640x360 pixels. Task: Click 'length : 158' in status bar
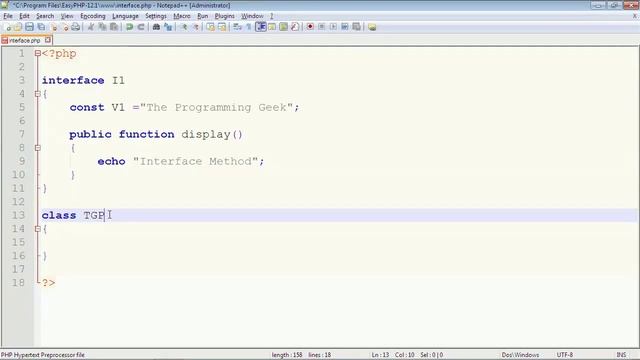pyautogui.click(x=287, y=355)
